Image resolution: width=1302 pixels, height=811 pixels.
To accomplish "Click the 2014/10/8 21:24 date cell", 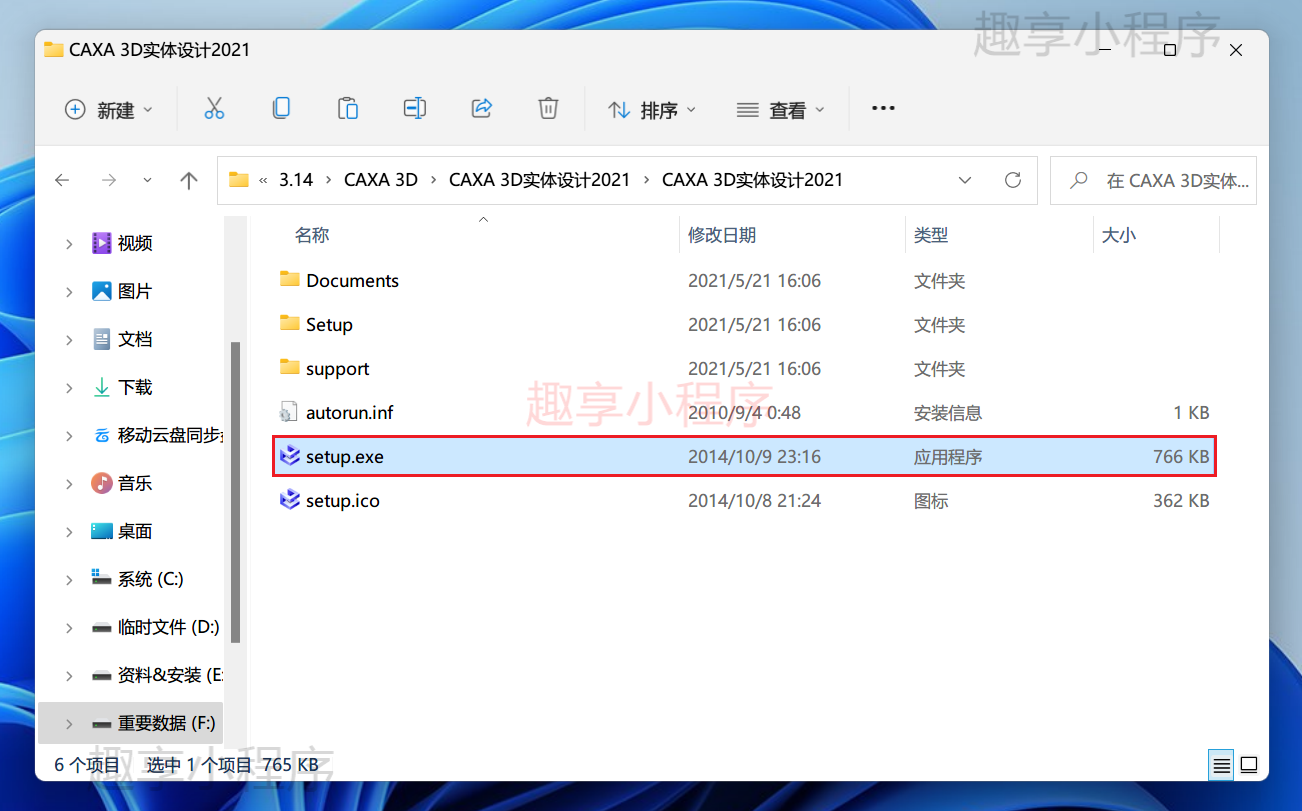I will [754, 500].
